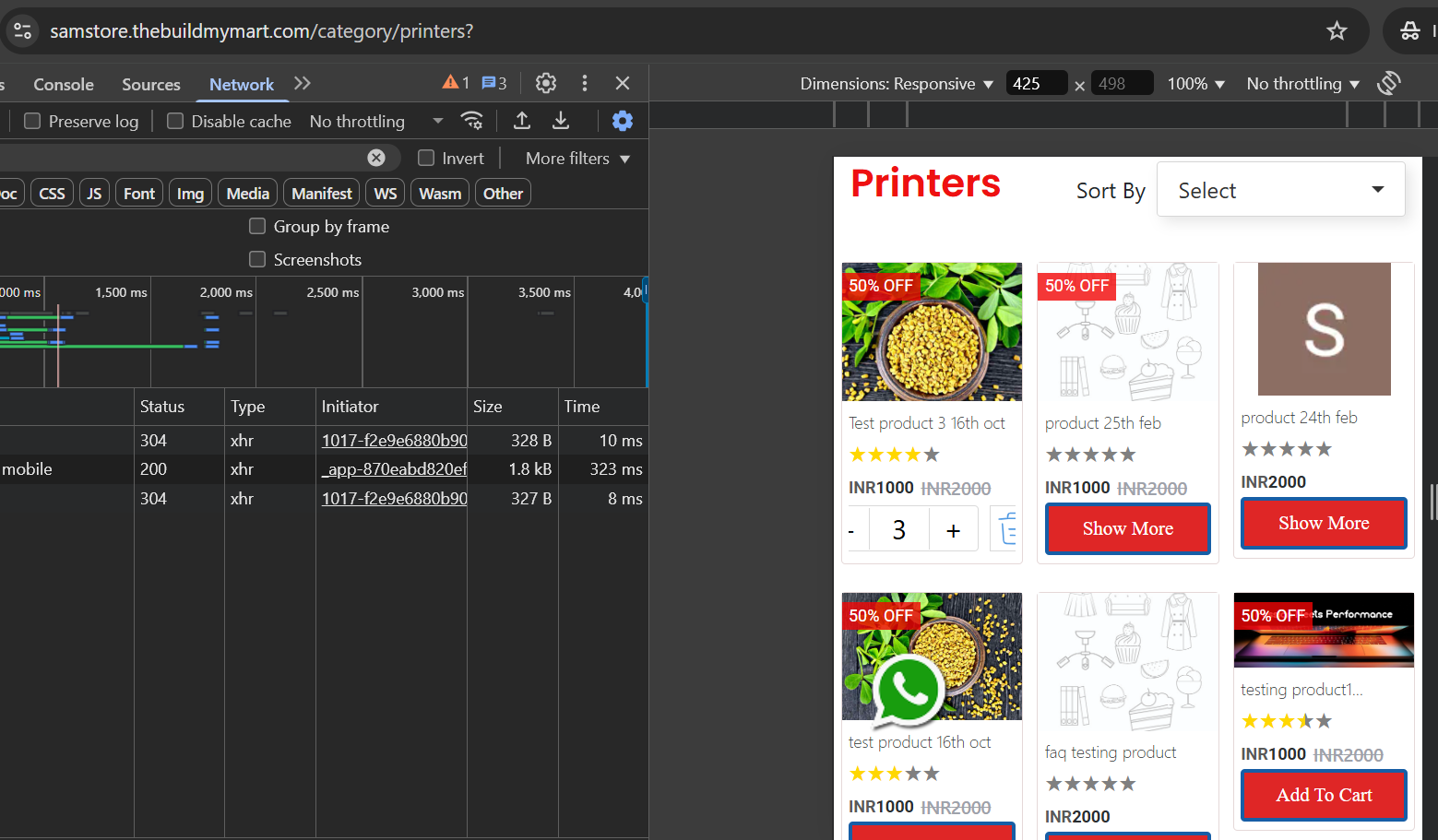1438x840 pixels.
Task: Click cart icon on Test product 3 card
Action: (x=1006, y=529)
